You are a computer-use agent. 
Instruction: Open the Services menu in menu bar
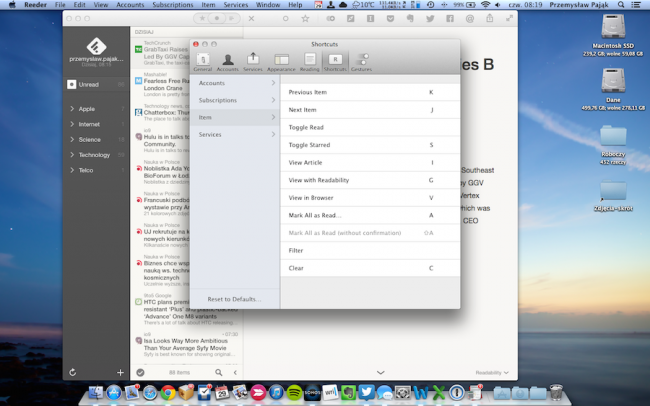235,5
